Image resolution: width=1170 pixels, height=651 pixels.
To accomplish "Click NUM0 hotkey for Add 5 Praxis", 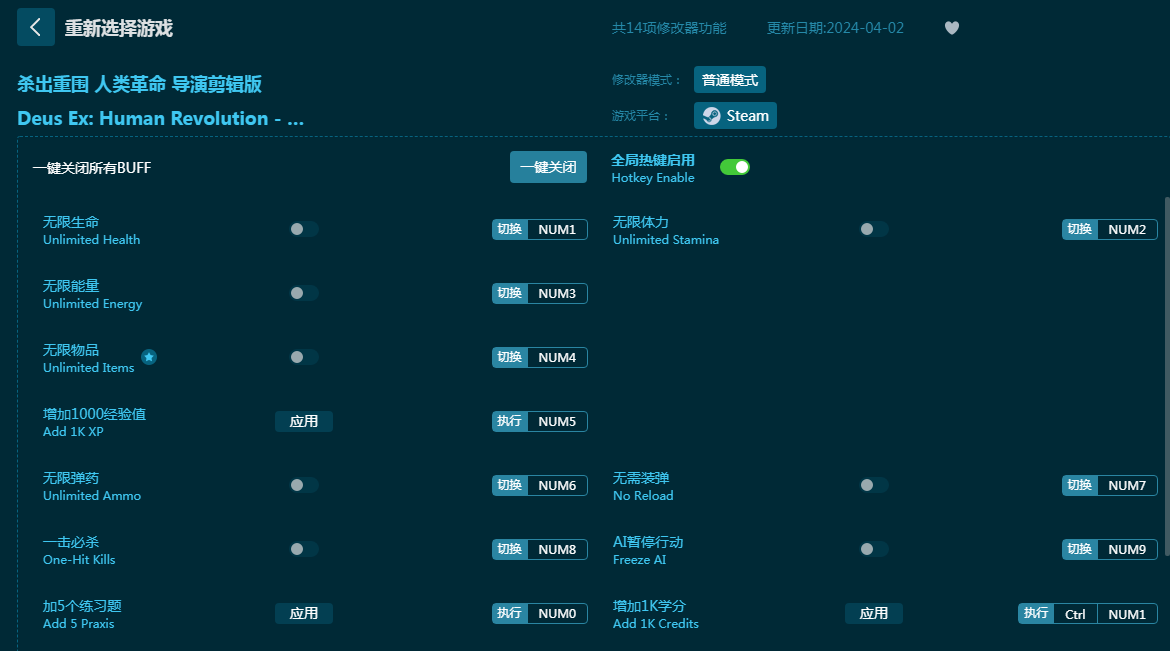I will click(x=557, y=613).
